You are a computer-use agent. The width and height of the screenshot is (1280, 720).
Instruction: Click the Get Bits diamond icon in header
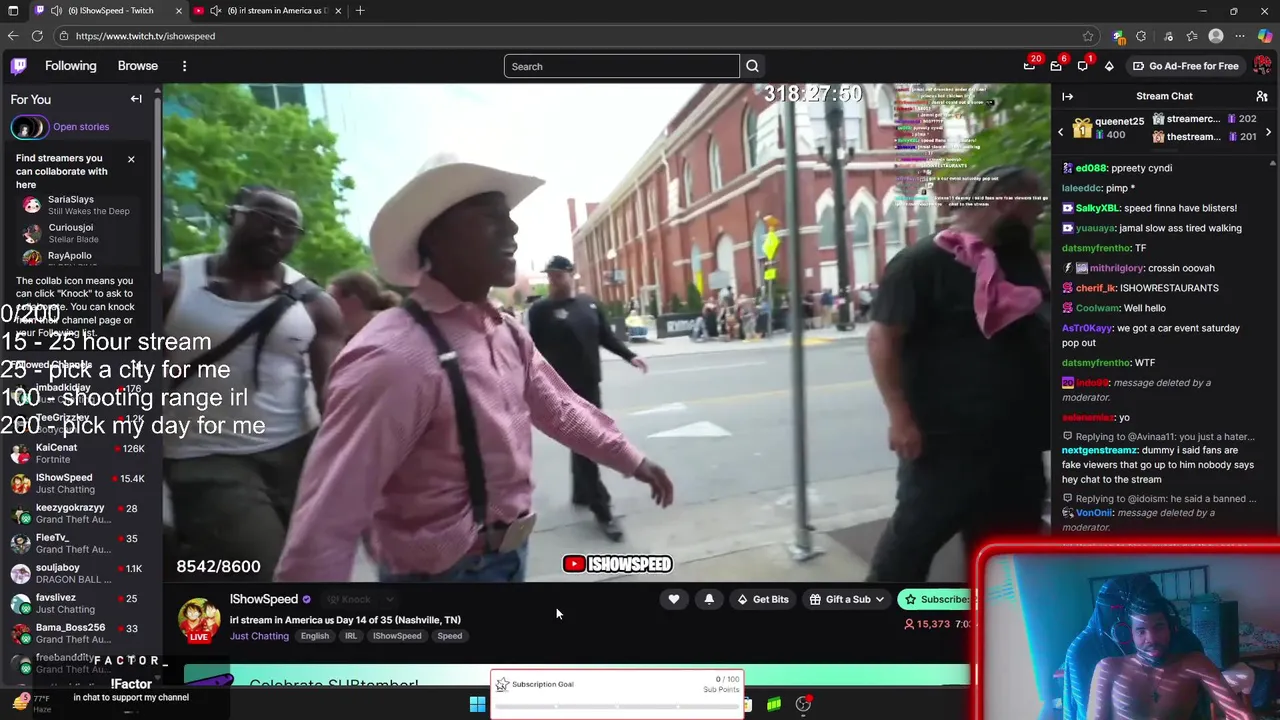click(x=1109, y=66)
